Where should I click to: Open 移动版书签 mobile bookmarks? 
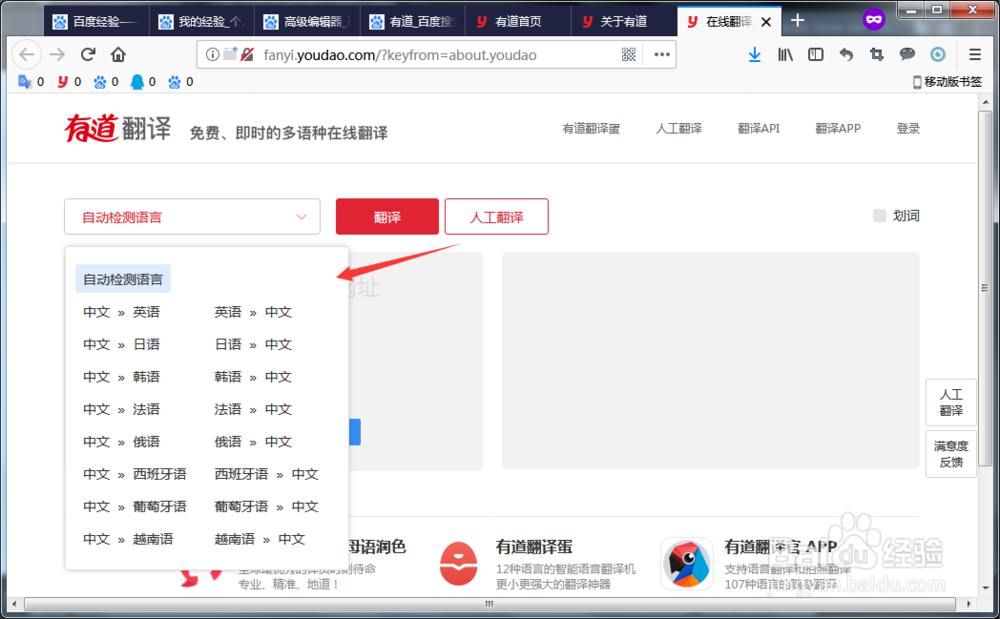click(947, 82)
